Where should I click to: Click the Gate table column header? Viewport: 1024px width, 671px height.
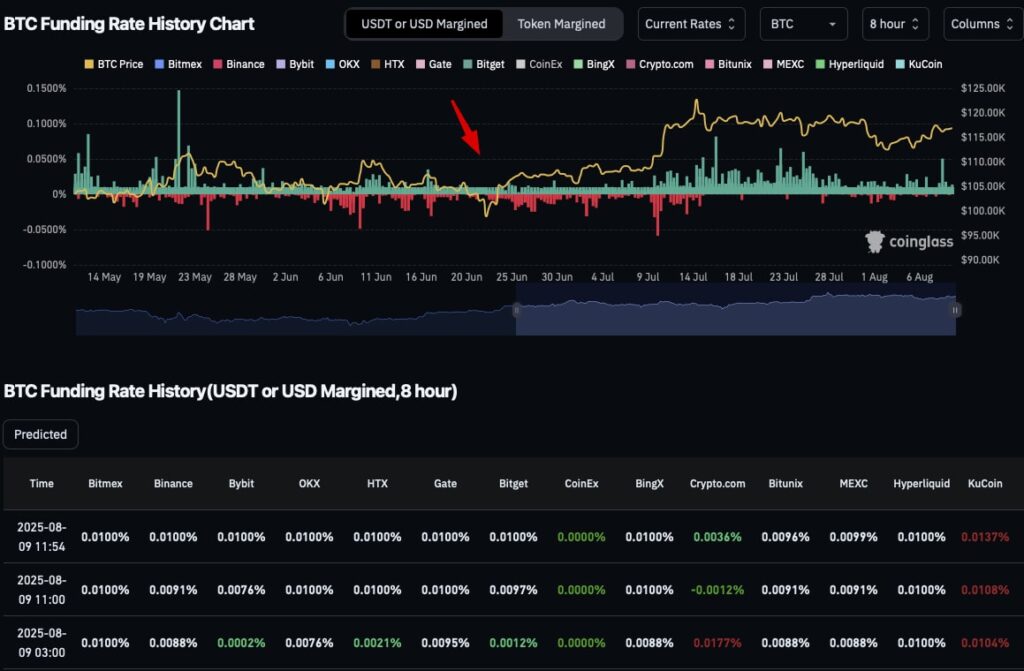click(445, 483)
